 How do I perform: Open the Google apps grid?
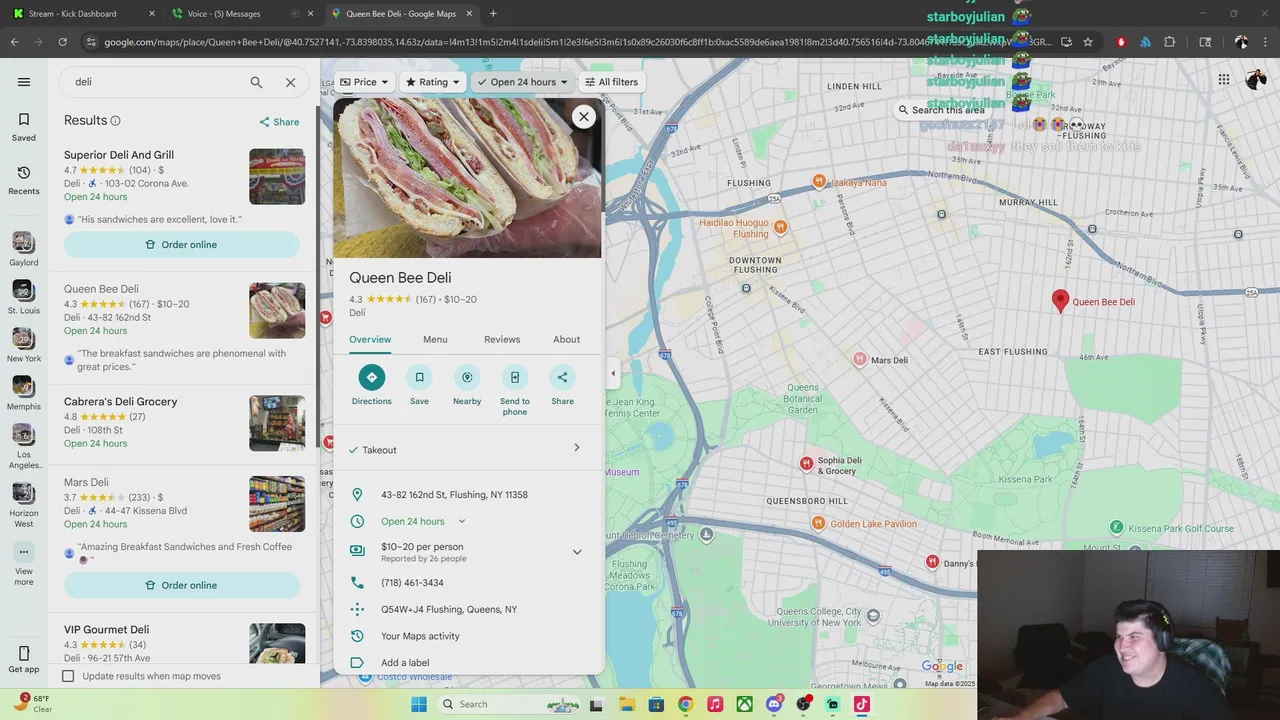1224,80
